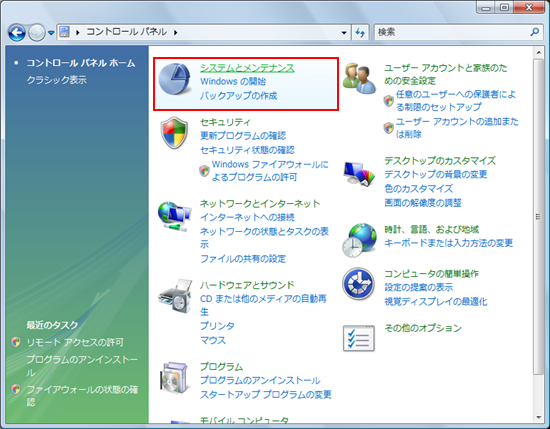Viewport: 550px width, 429px height.
Task: Click the Ease of Access blue icon
Action: [358, 284]
